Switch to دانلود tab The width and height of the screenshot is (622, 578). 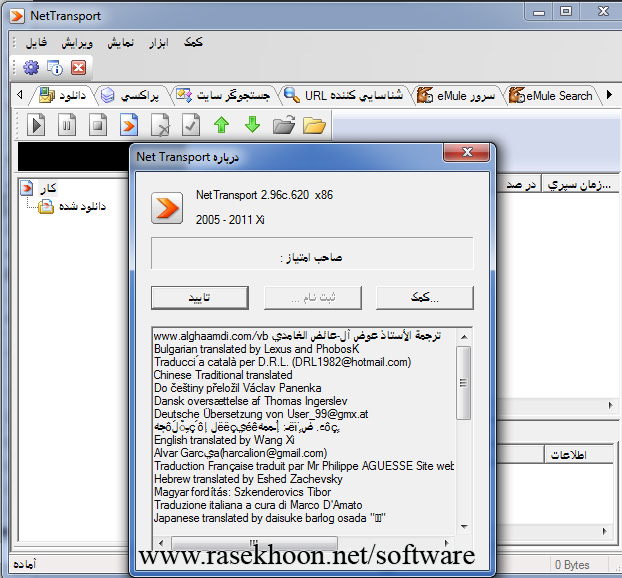63,96
